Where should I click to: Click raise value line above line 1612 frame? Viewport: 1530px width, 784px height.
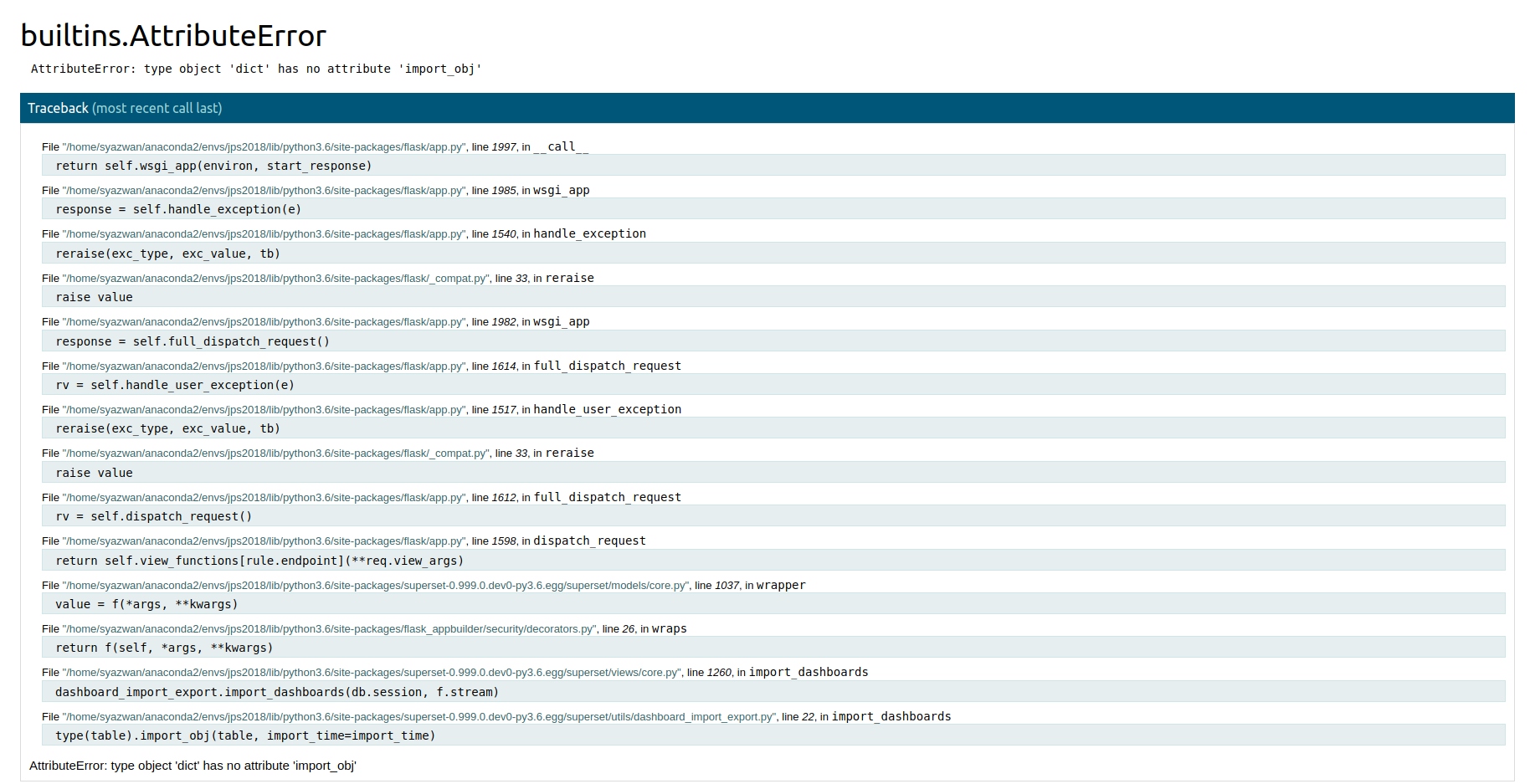[x=773, y=473]
